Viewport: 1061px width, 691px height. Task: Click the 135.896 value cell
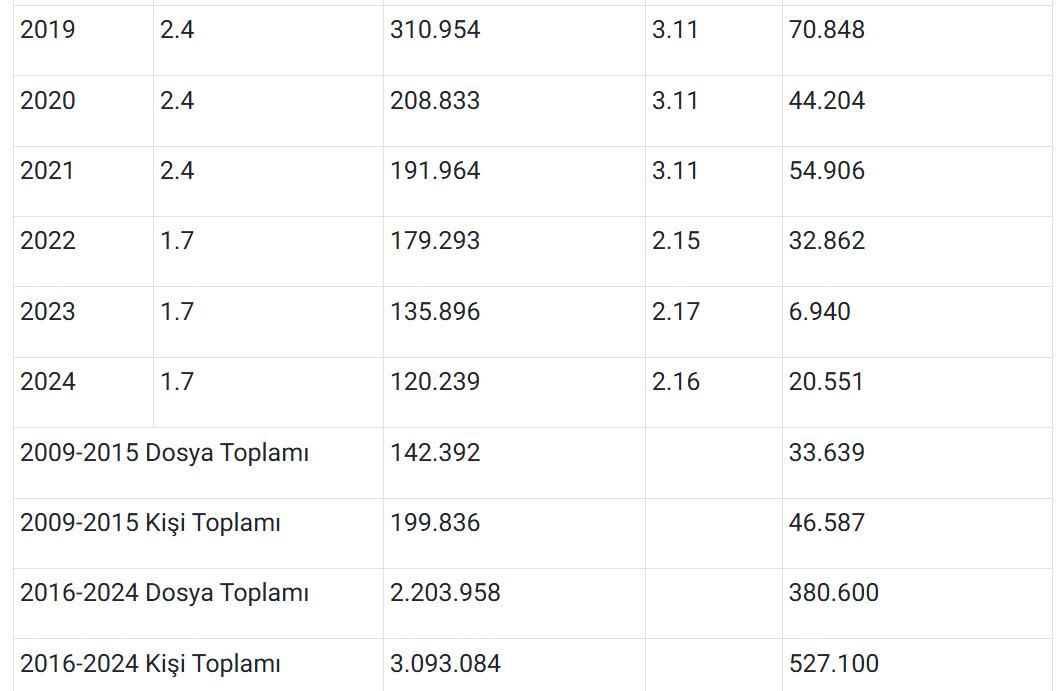click(435, 312)
